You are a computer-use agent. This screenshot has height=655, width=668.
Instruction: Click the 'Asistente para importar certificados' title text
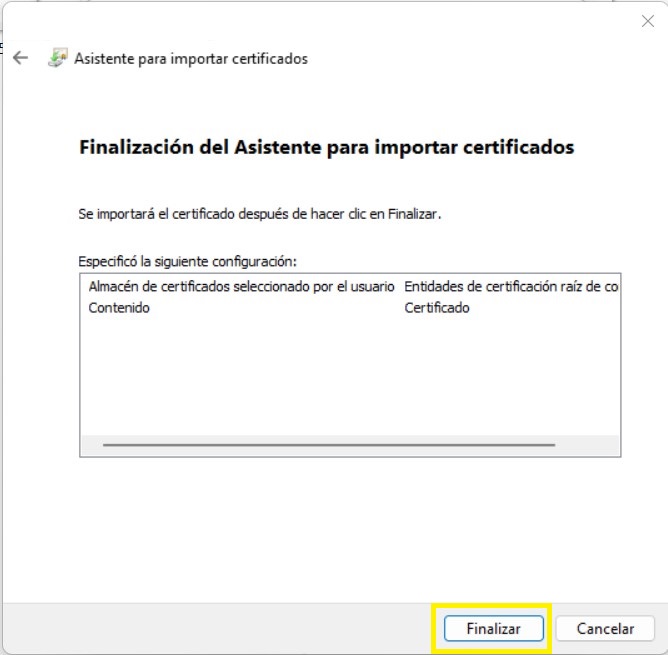[x=191, y=58]
